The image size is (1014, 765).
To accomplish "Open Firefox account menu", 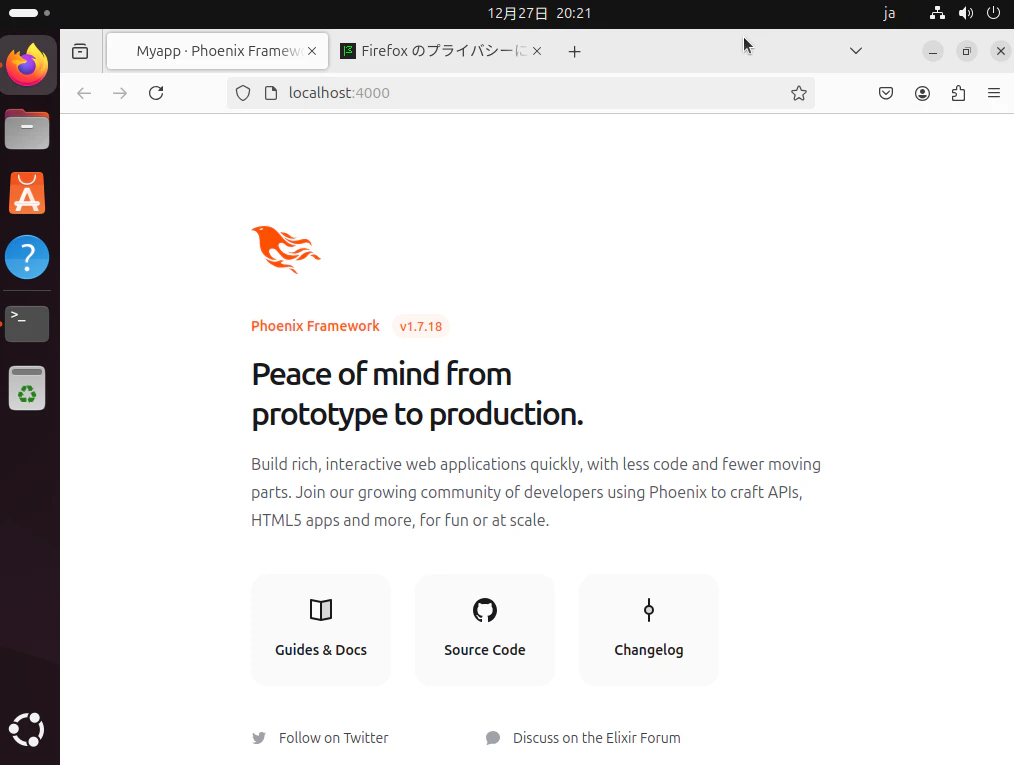I will [922, 93].
